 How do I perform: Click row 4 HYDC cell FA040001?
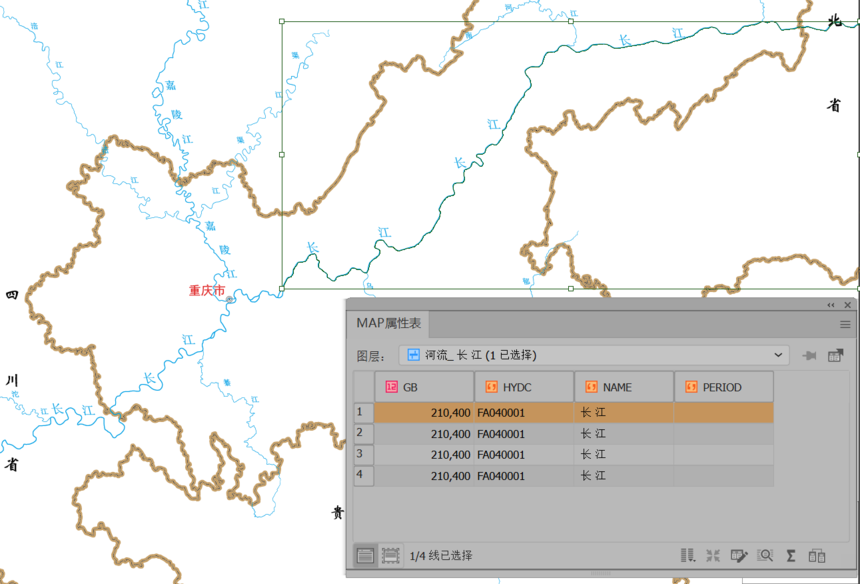coord(524,476)
